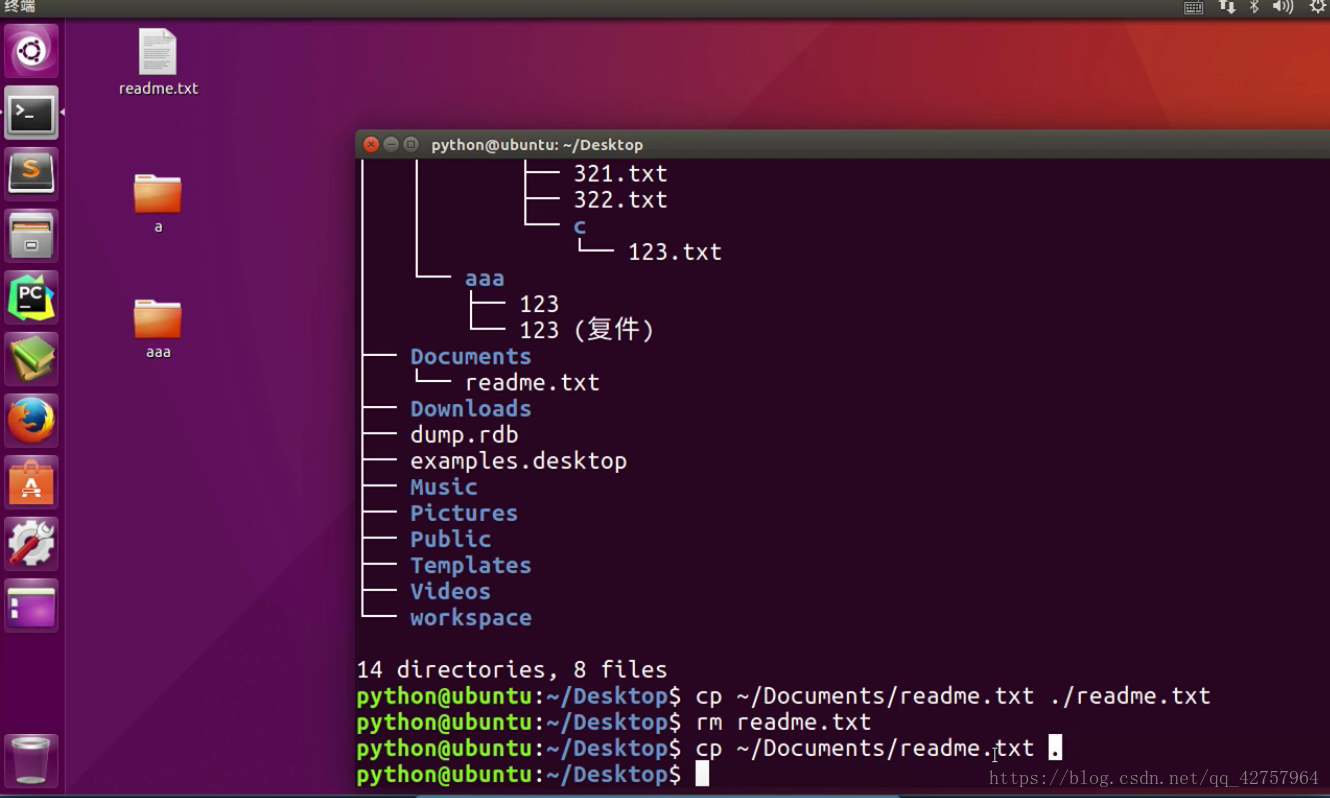Click examples.desktop in the terminal listing
This screenshot has width=1330, height=798.
coord(519,461)
